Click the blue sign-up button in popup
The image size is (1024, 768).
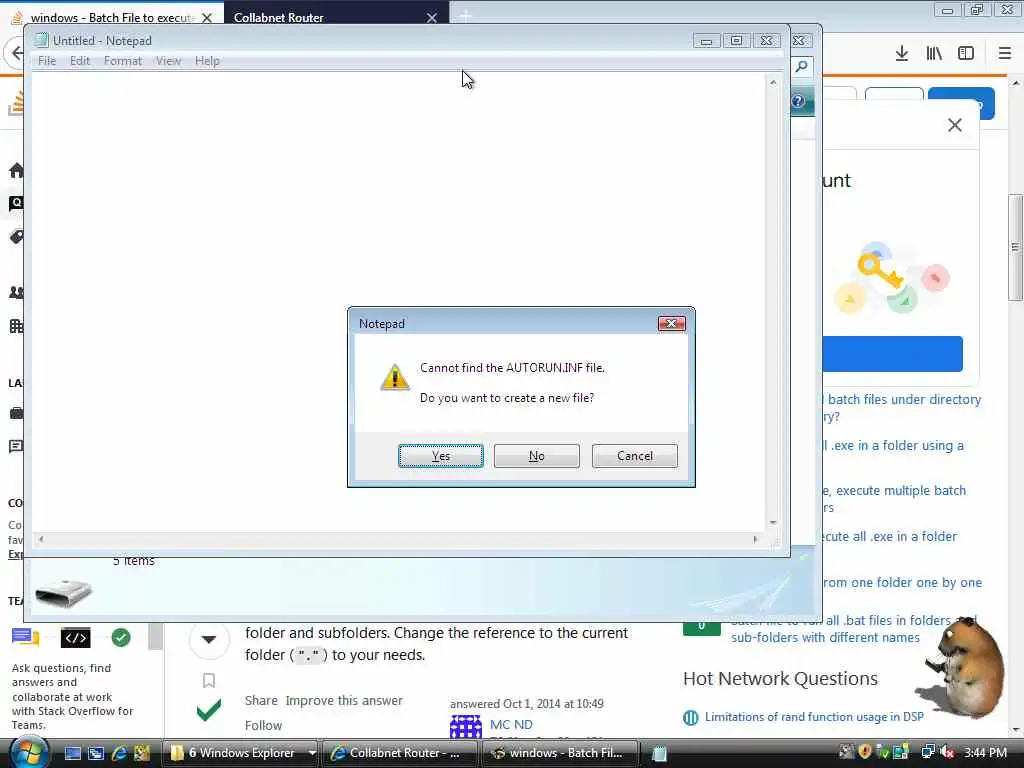[x=892, y=354]
